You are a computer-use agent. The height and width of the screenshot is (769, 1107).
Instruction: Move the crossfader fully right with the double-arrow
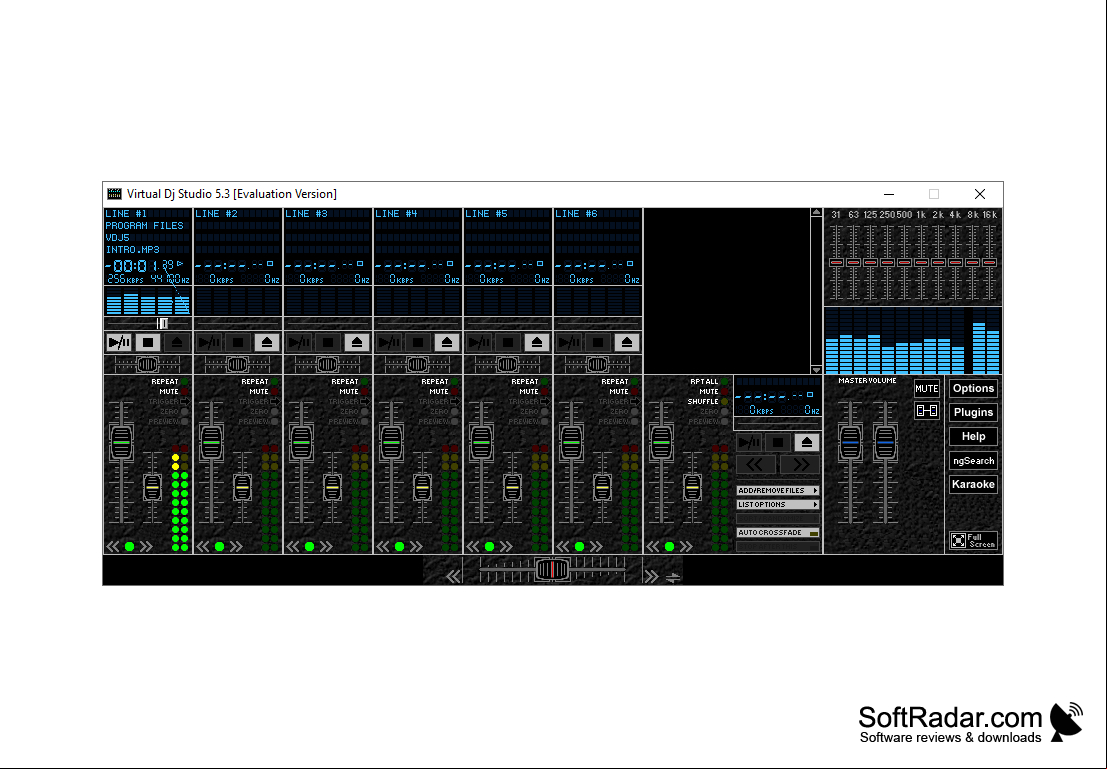[x=651, y=577]
